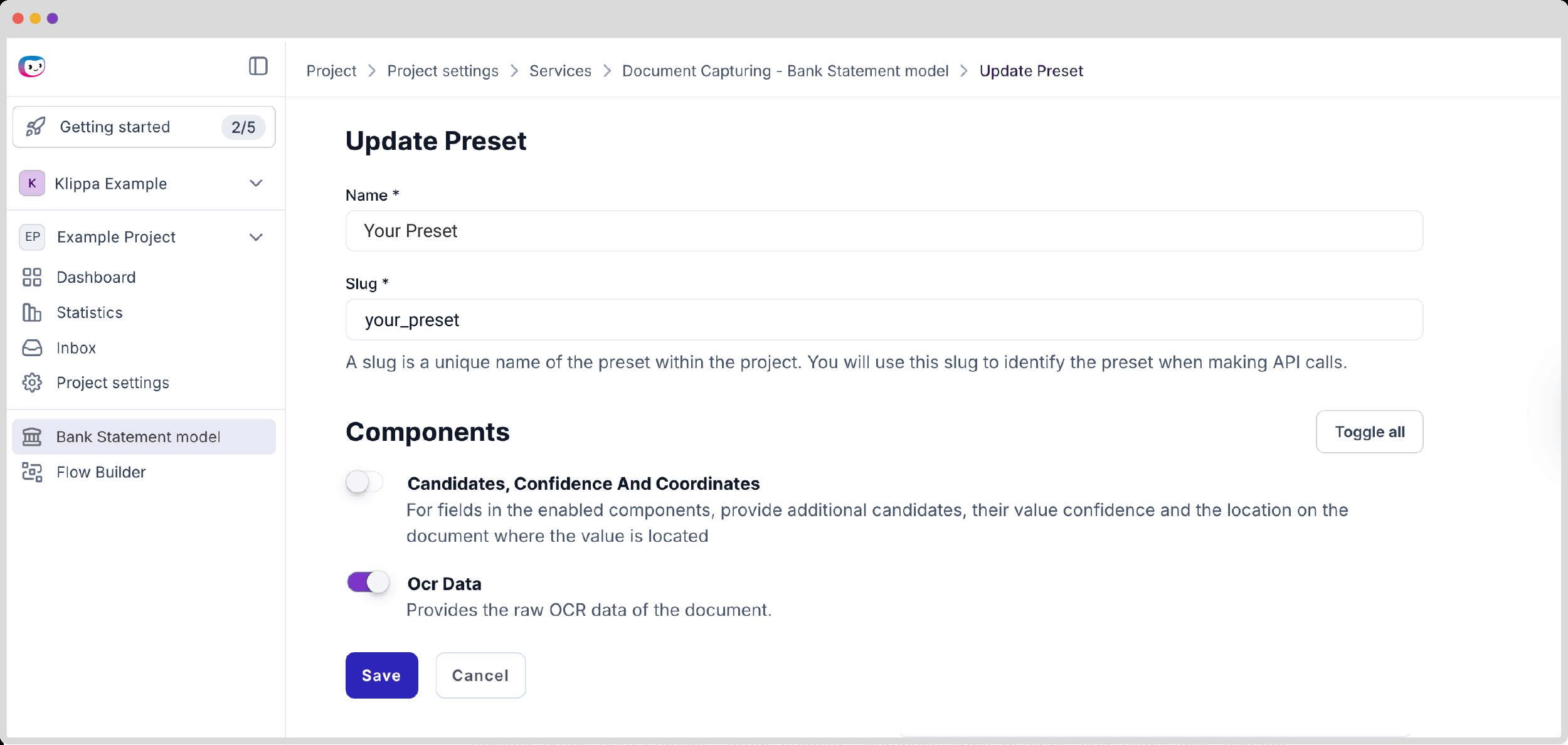Click the Project settings gear icon
This screenshot has height=745, width=1568.
32,383
